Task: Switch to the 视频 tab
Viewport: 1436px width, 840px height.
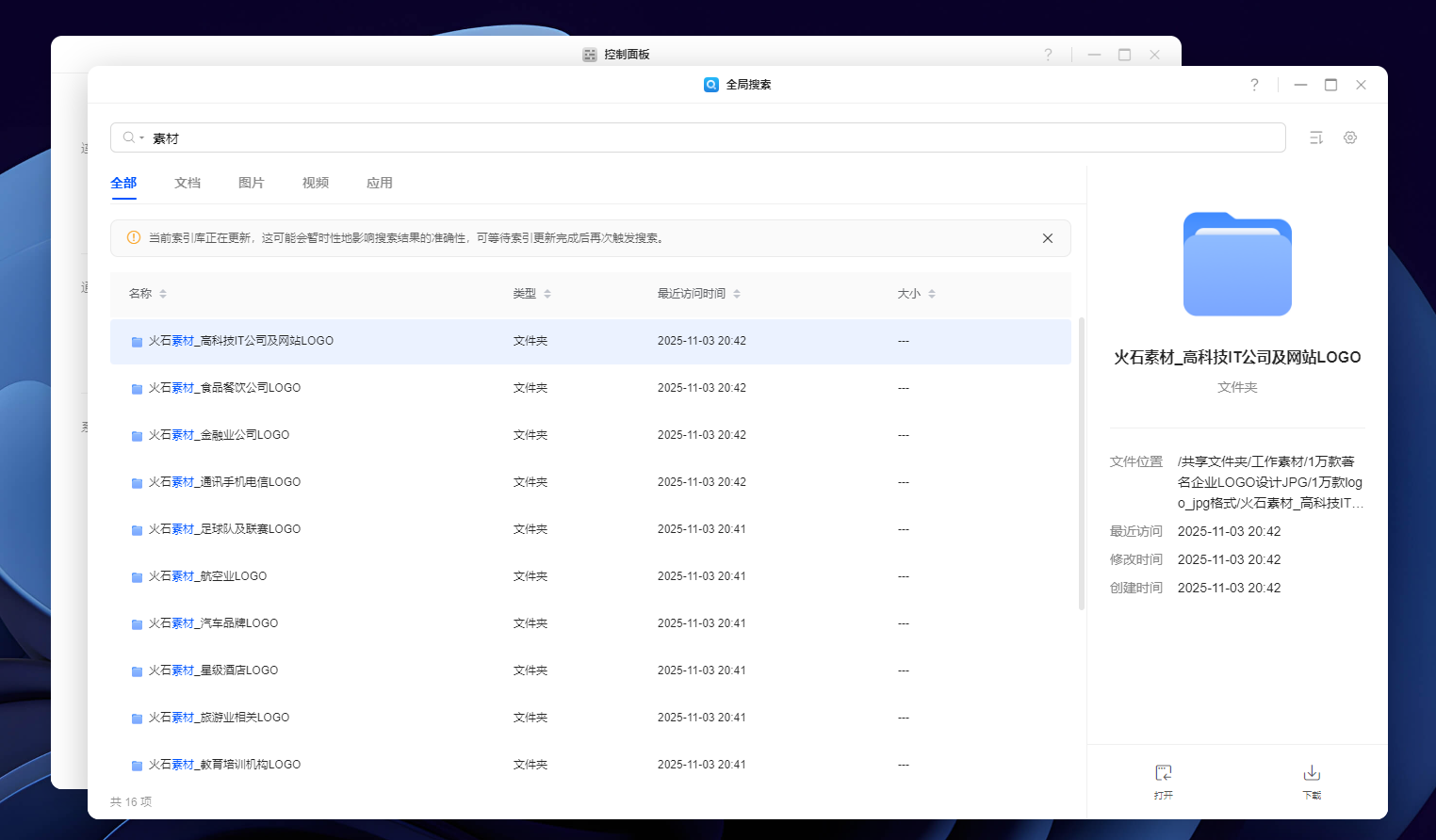Action: (316, 183)
